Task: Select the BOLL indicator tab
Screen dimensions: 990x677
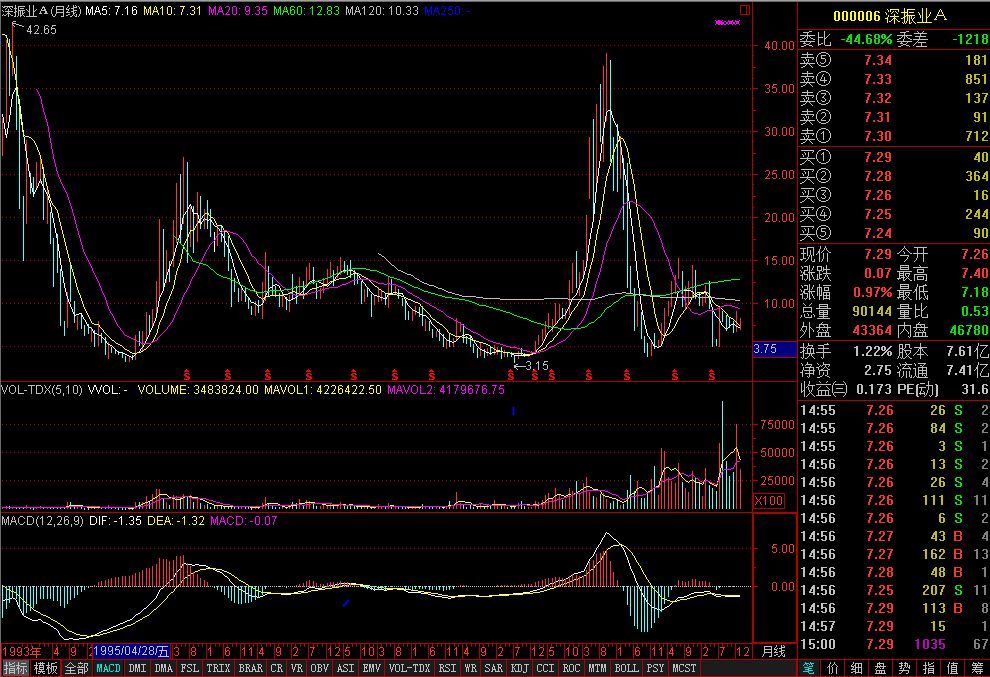Action: point(627,668)
